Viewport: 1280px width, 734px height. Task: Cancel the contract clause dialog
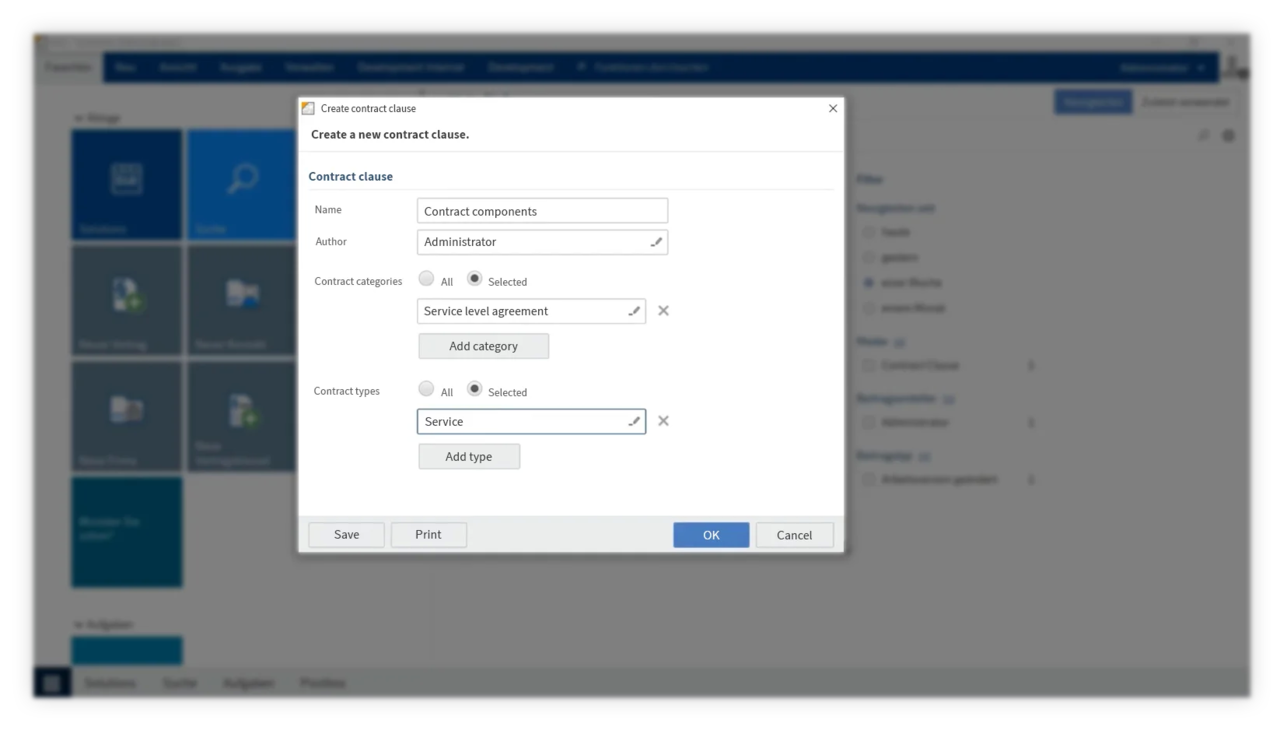pyautogui.click(x=795, y=535)
